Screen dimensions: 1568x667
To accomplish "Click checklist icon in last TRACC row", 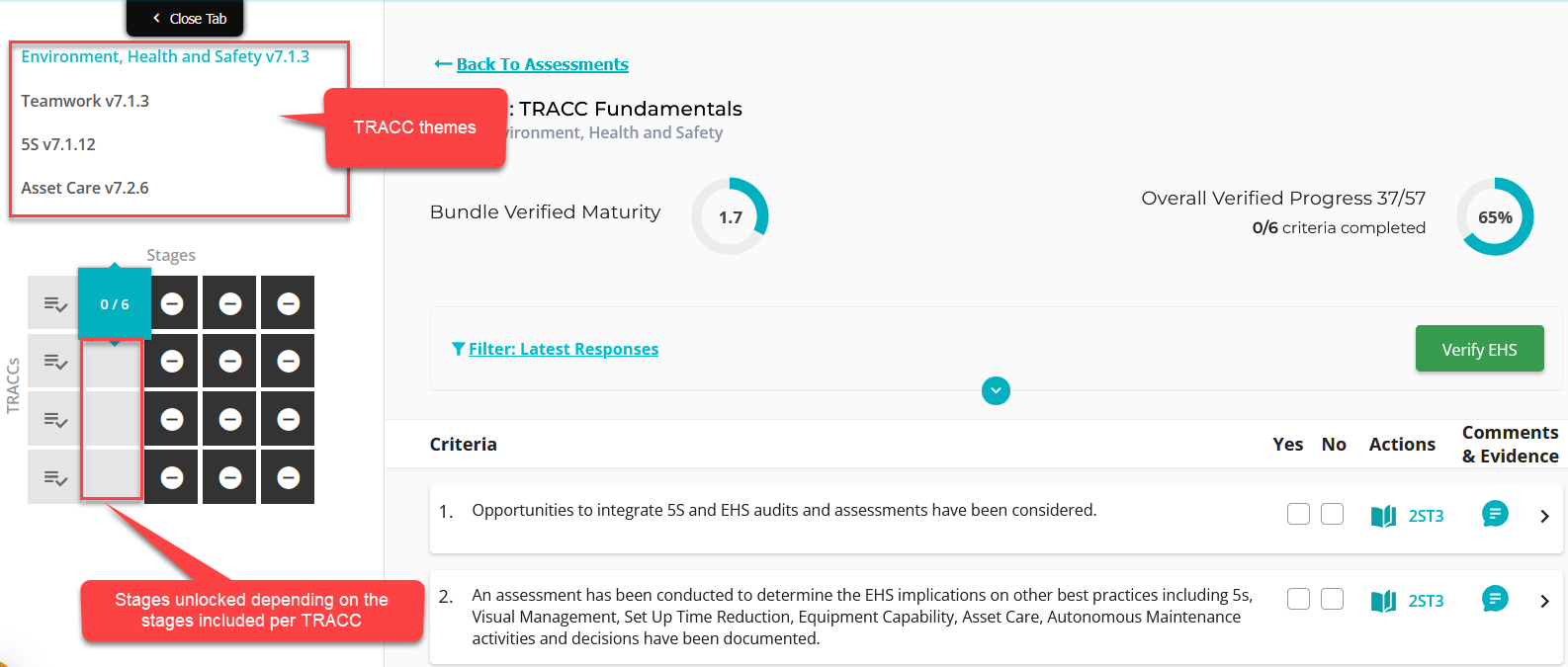I will [x=55, y=478].
